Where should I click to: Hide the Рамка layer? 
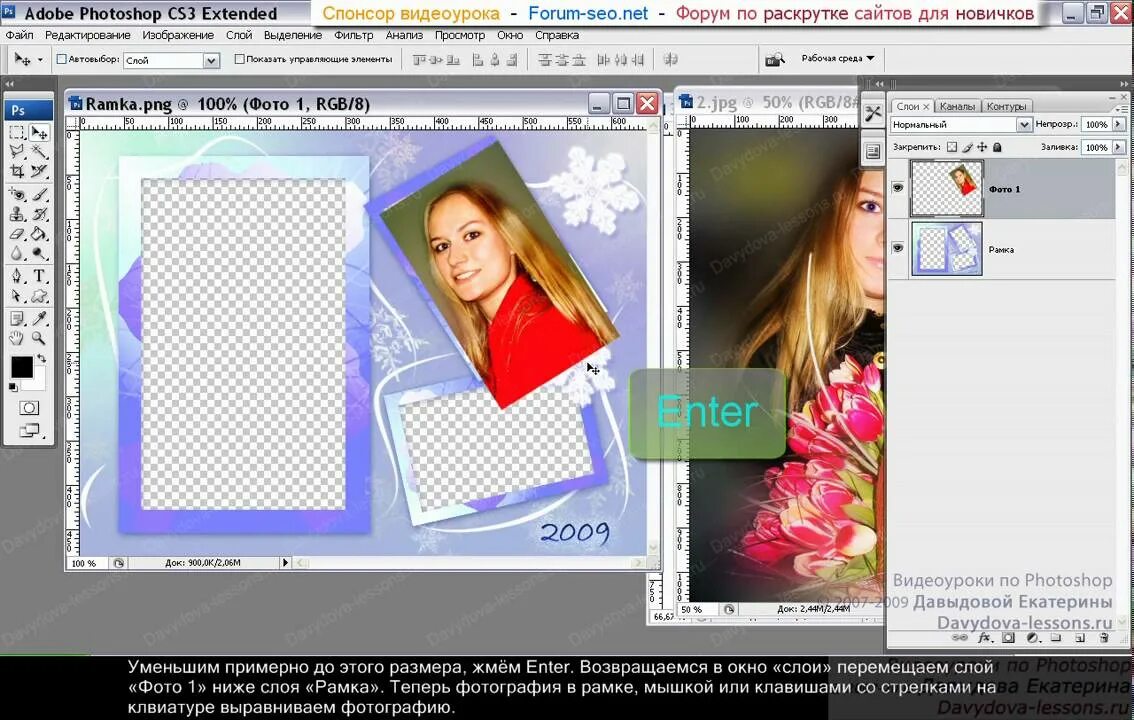click(x=898, y=248)
